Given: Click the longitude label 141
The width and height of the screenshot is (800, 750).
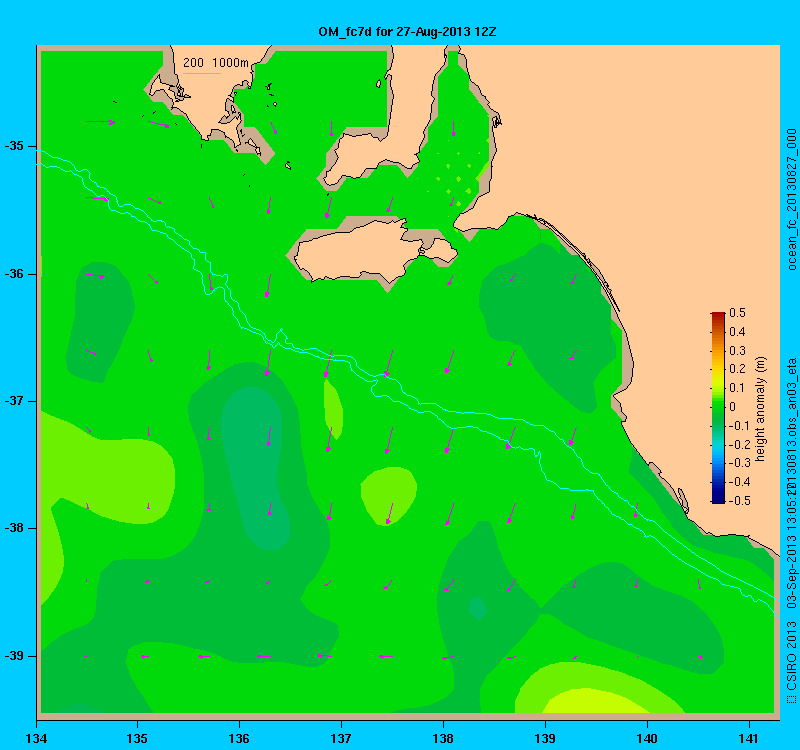Looking at the screenshot, I should [x=749, y=738].
